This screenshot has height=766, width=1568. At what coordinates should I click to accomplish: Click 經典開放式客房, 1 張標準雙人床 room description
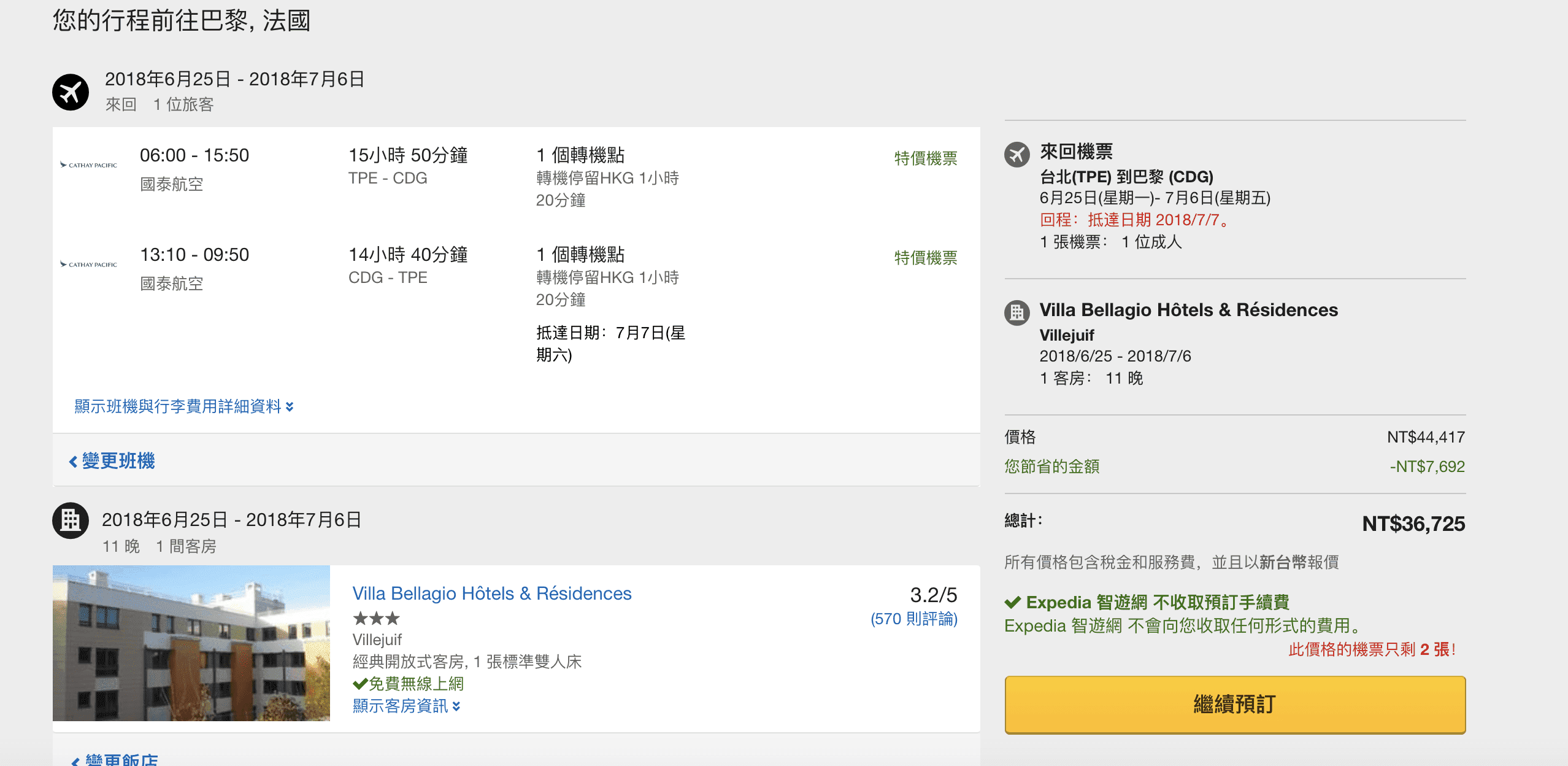point(467,662)
